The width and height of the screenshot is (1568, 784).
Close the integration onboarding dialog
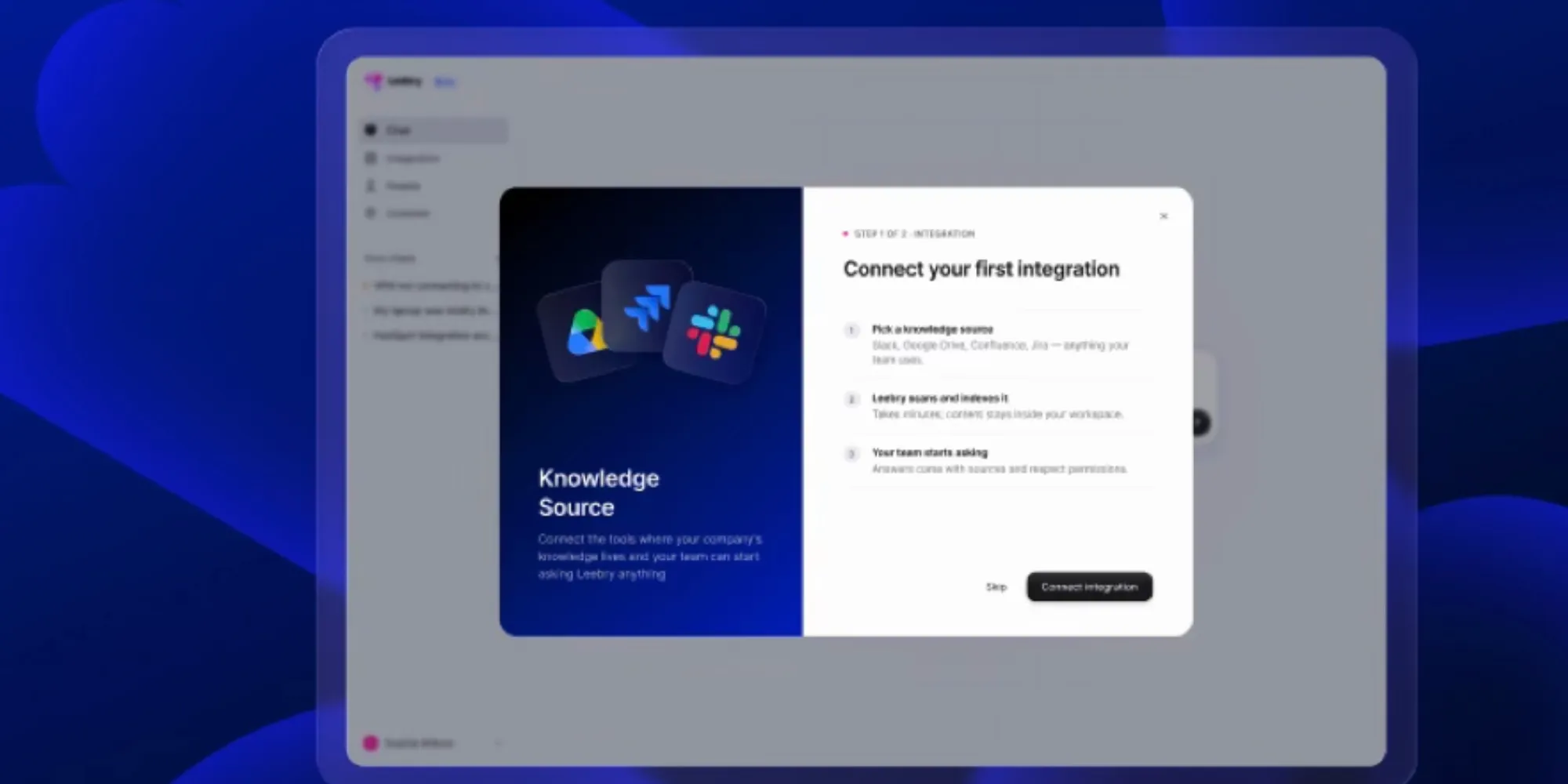point(1163,216)
